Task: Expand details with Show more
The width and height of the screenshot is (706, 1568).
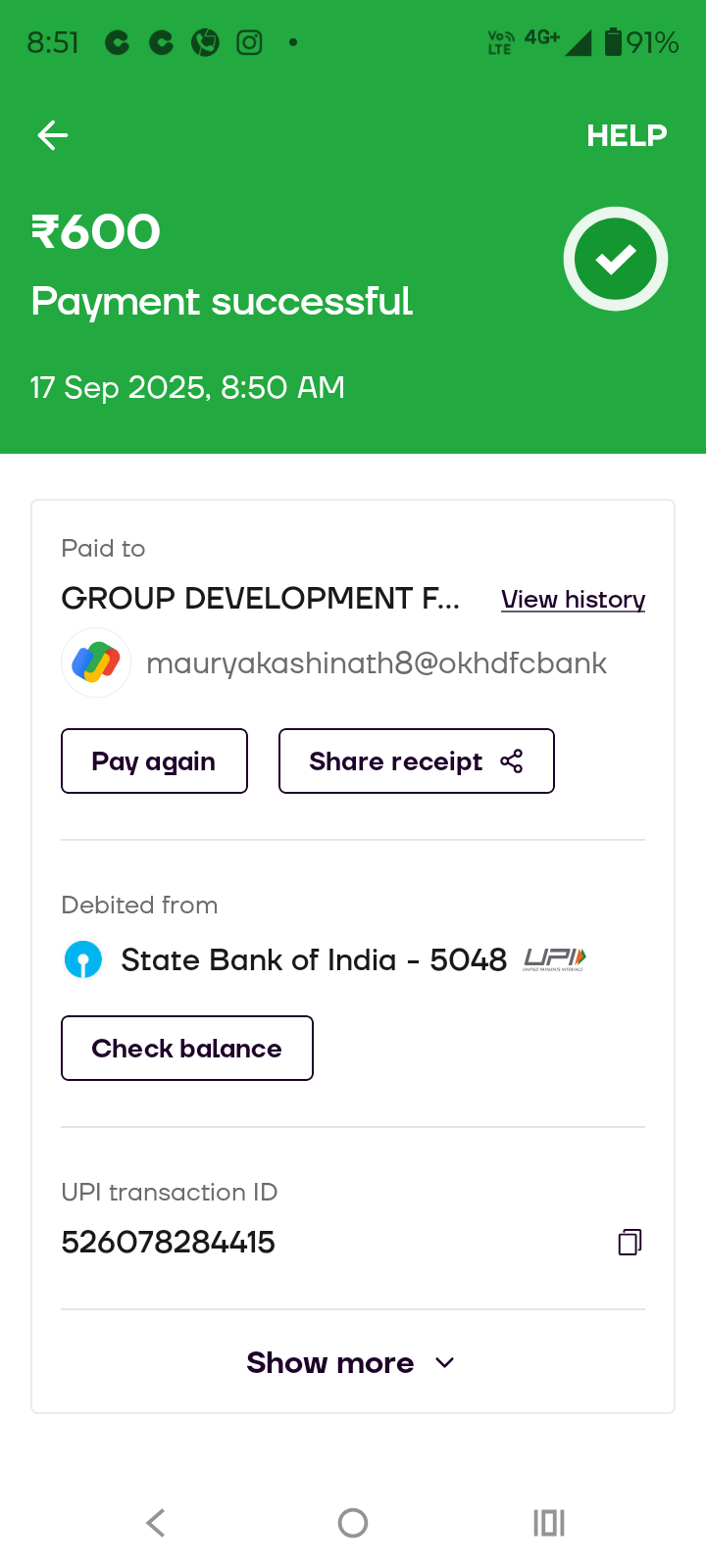Action: [330, 1362]
